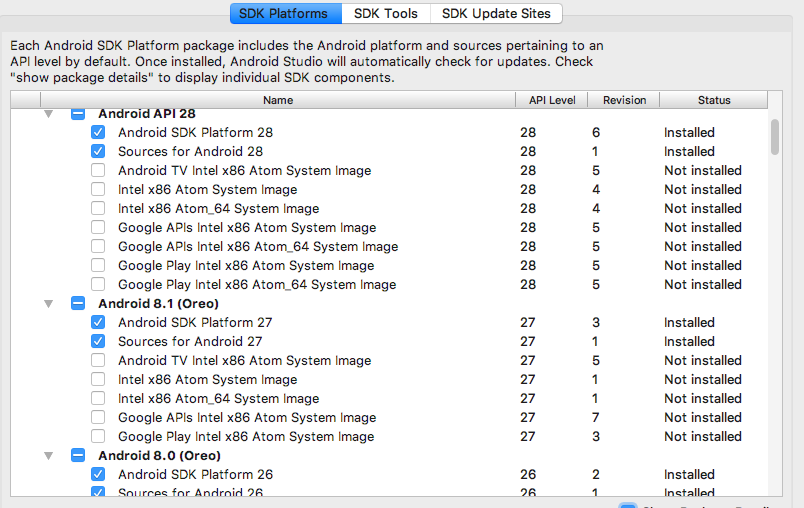Click Installed status of Android SDK Platform 27
This screenshot has width=804, height=508.
pyautogui.click(x=689, y=322)
